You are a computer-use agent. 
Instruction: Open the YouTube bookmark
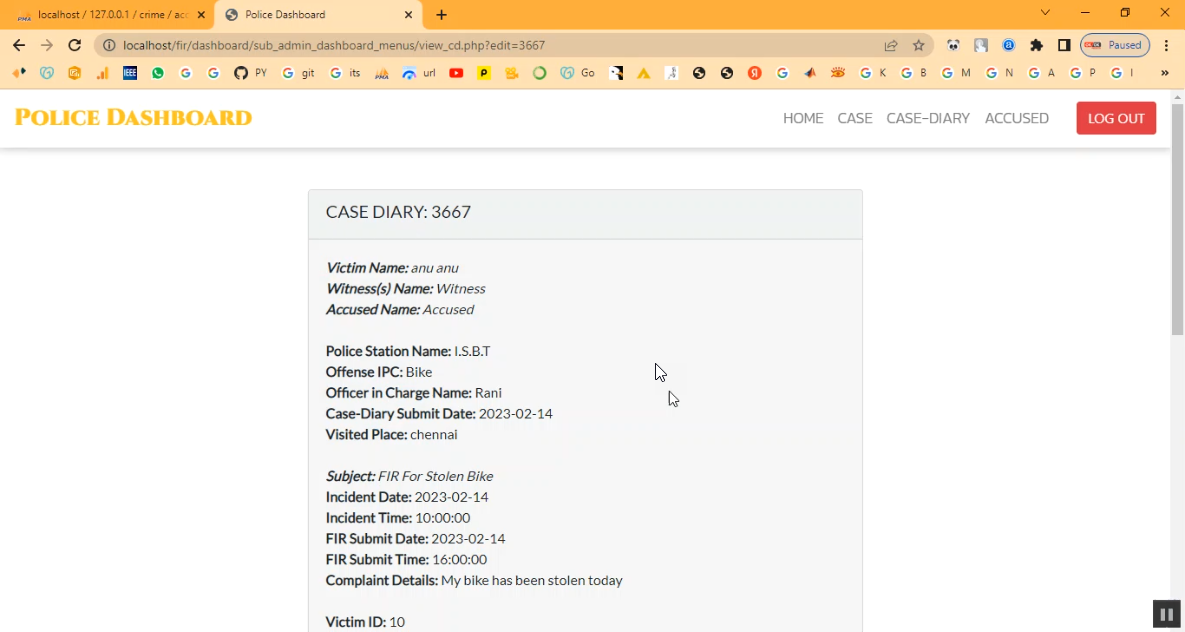pos(456,73)
